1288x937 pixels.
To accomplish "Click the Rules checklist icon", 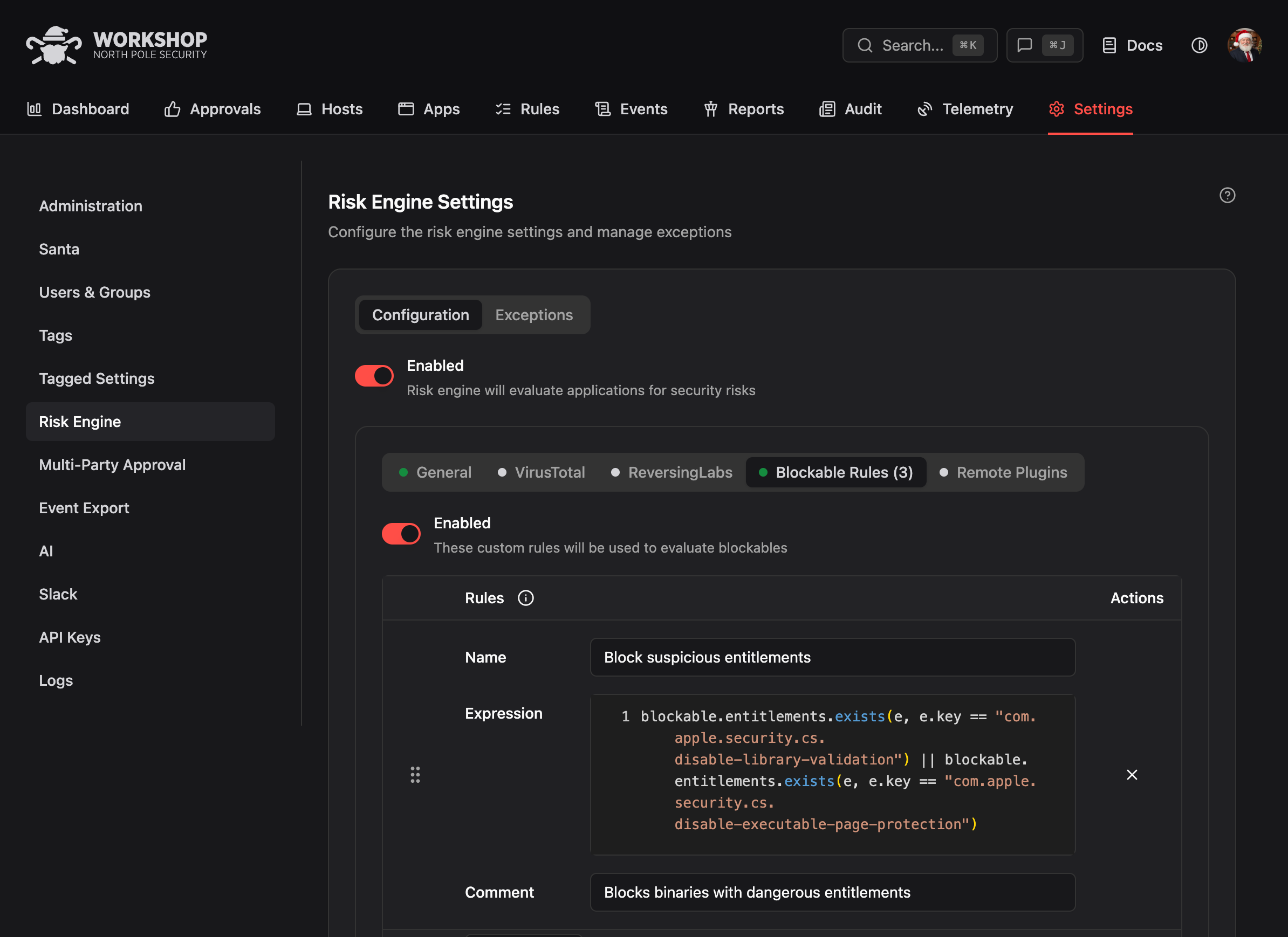I will coord(503,109).
